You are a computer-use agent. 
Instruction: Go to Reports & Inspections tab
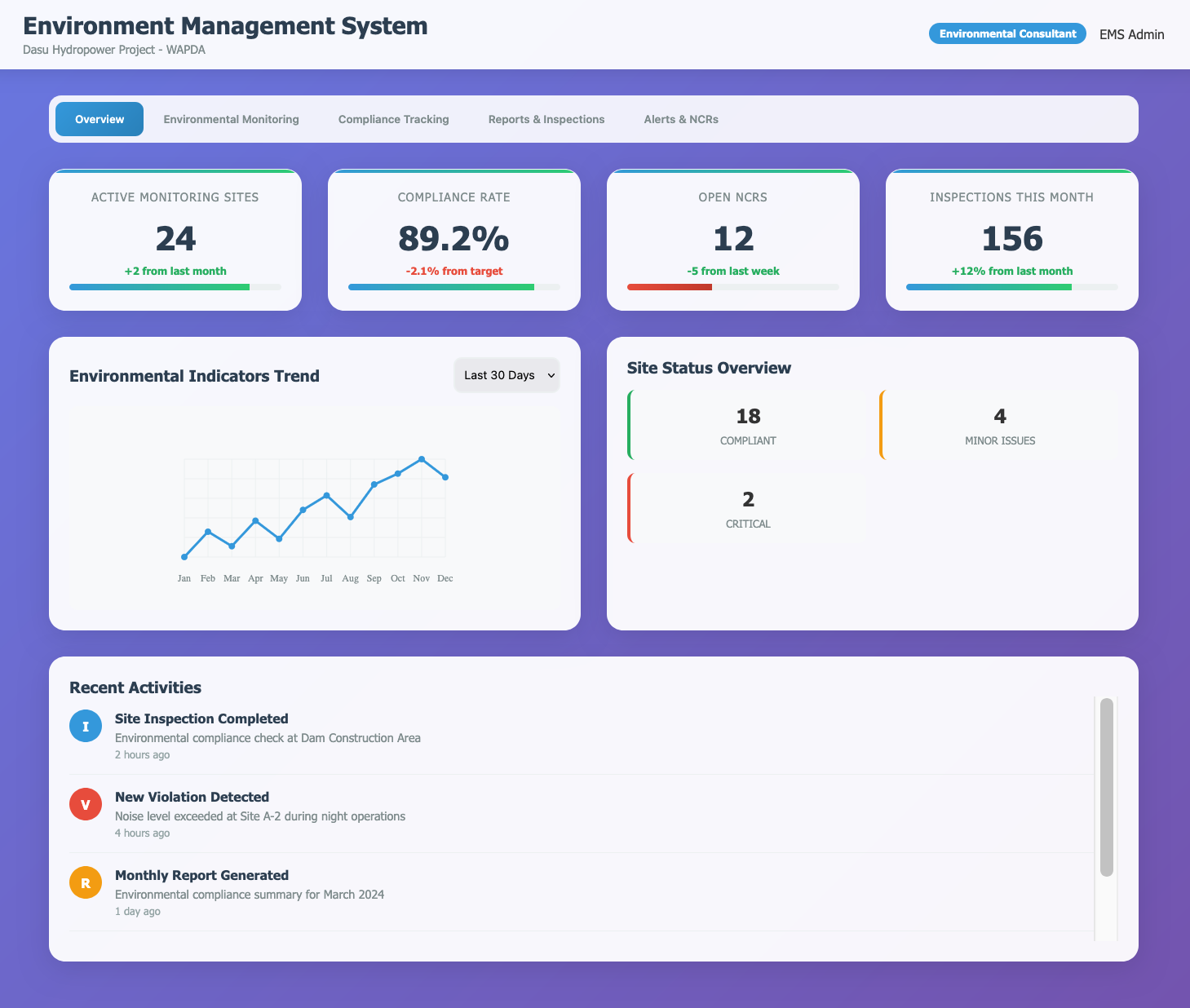[x=546, y=119]
